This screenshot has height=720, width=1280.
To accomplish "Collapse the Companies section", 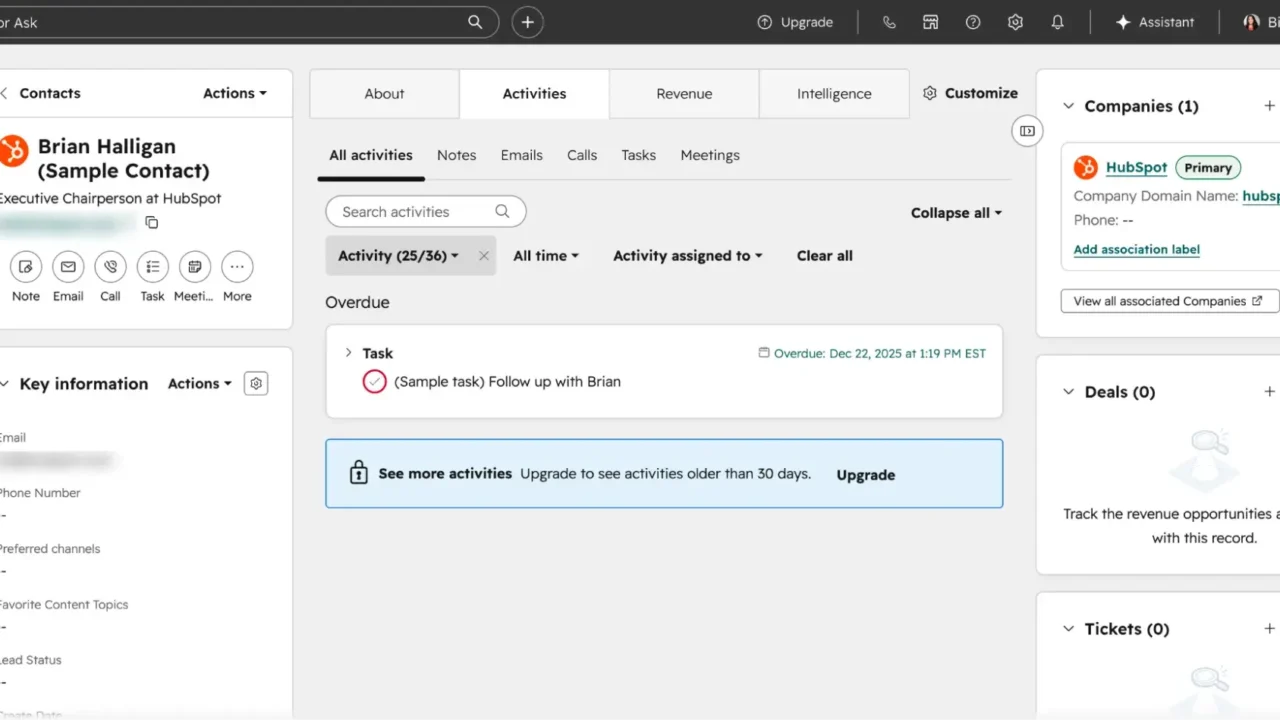I will pos(1068,106).
